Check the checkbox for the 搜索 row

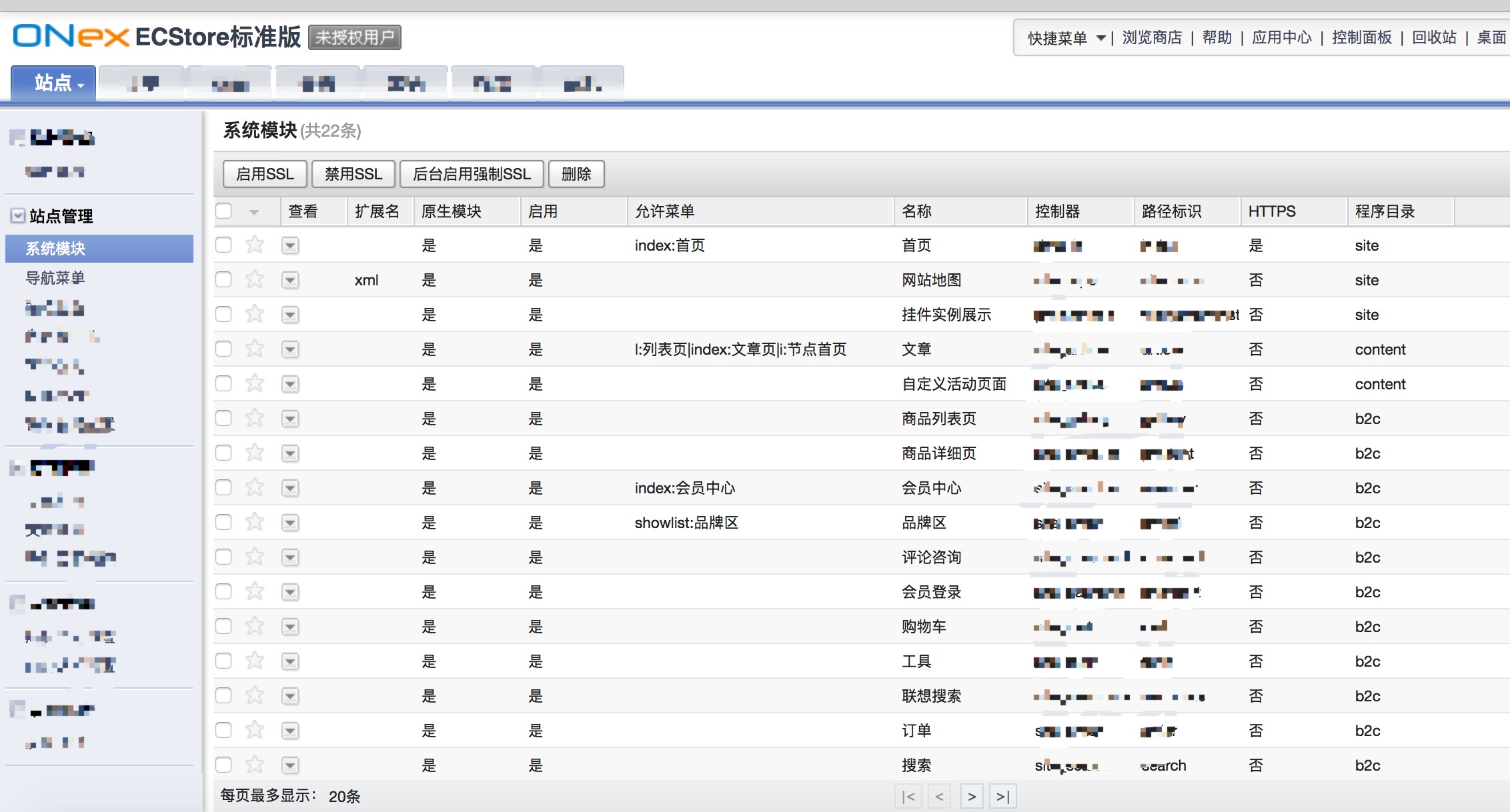click(223, 765)
